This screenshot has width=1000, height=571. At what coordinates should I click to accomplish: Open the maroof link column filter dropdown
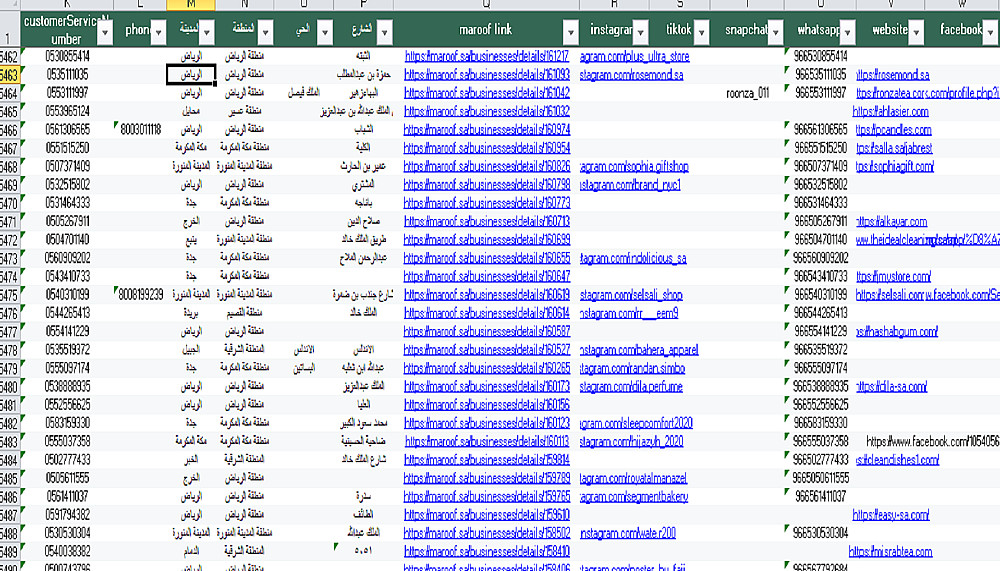pos(571,32)
